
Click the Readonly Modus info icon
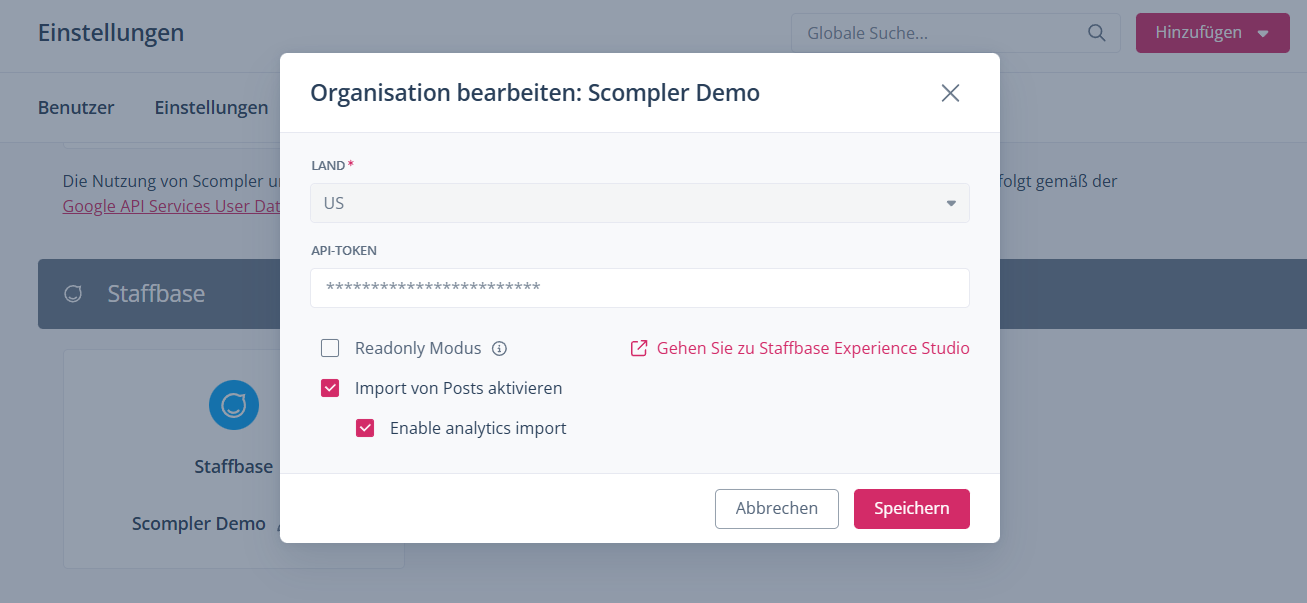[x=500, y=349]
